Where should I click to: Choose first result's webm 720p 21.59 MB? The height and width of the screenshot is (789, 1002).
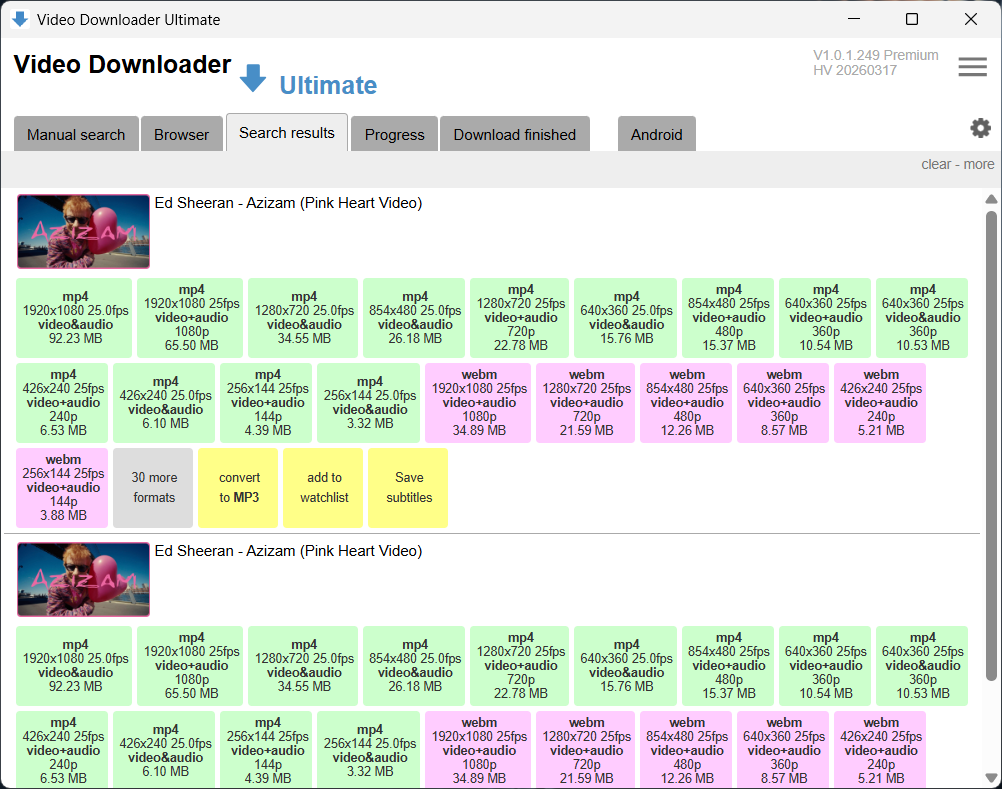click(585, 402)
